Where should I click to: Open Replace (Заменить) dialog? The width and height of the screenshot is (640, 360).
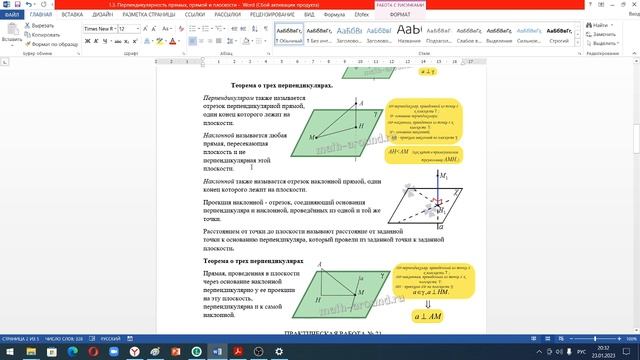tap(601, 34)
